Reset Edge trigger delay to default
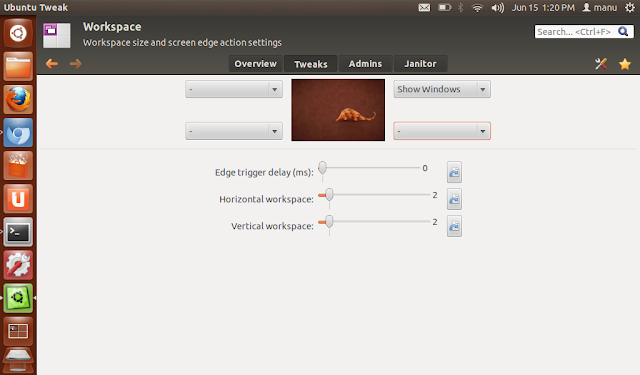 (x=454, y=172)
